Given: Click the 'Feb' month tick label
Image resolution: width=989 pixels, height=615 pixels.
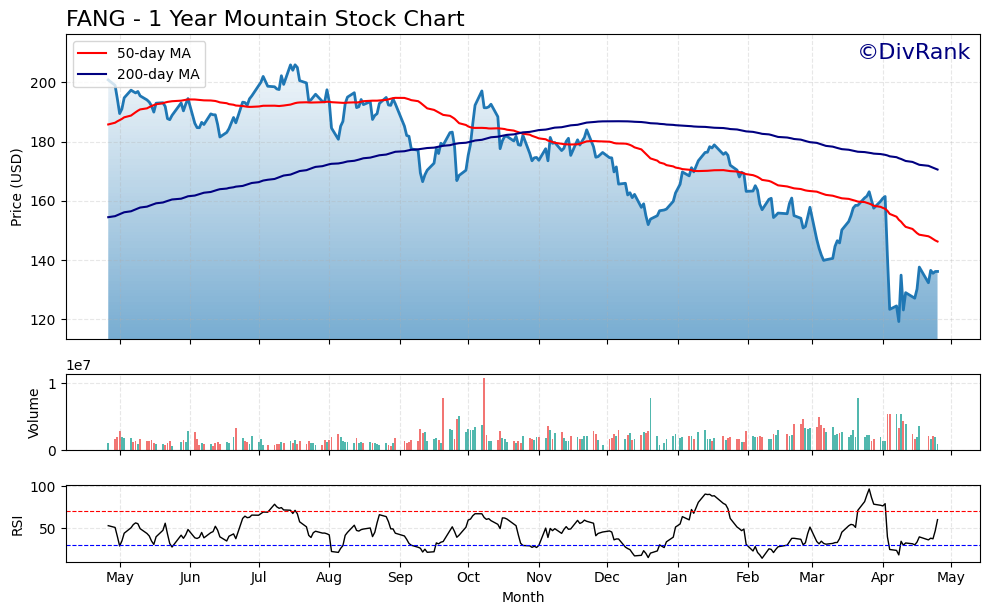Looking at the screenshot, I should pos(747,577).
